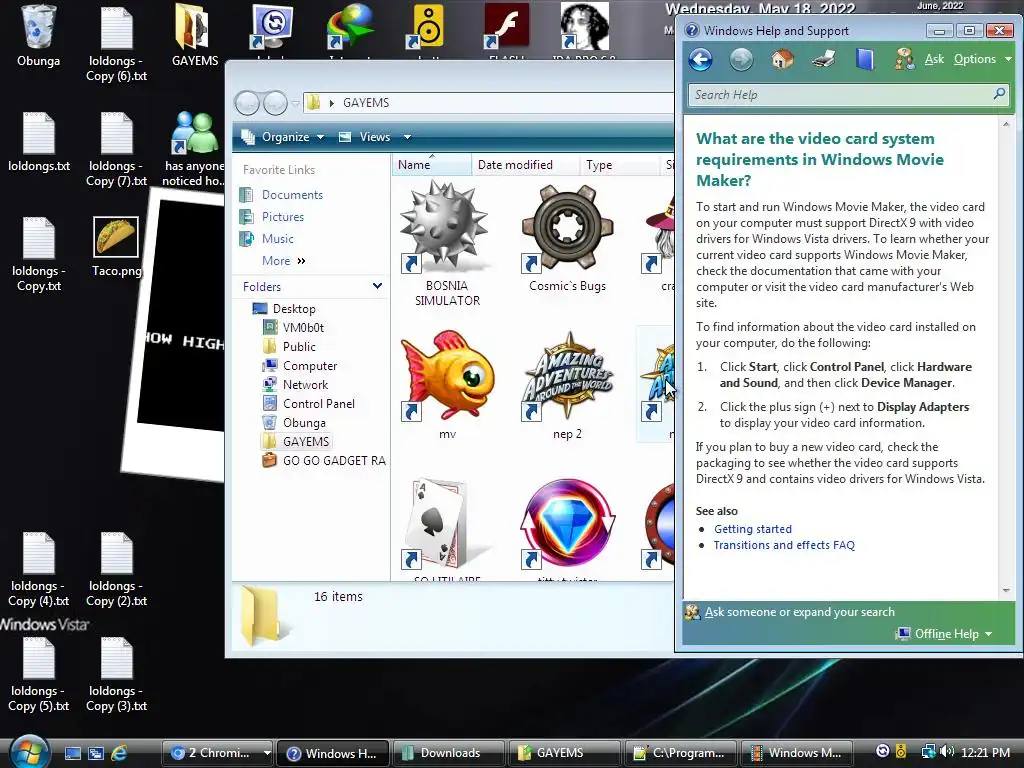Click the search magnifier in Help
1024x768 pixels.
(x=999, y=95)
